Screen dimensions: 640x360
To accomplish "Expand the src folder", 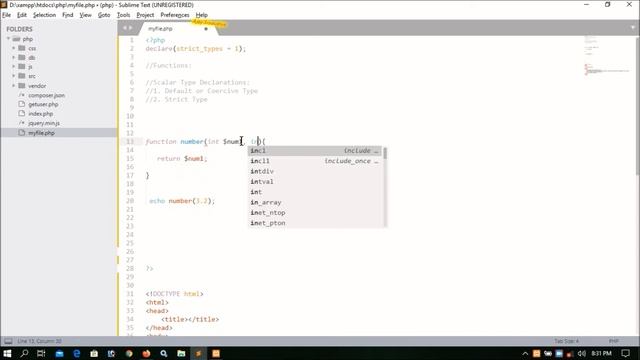I will tap(13, 76).
